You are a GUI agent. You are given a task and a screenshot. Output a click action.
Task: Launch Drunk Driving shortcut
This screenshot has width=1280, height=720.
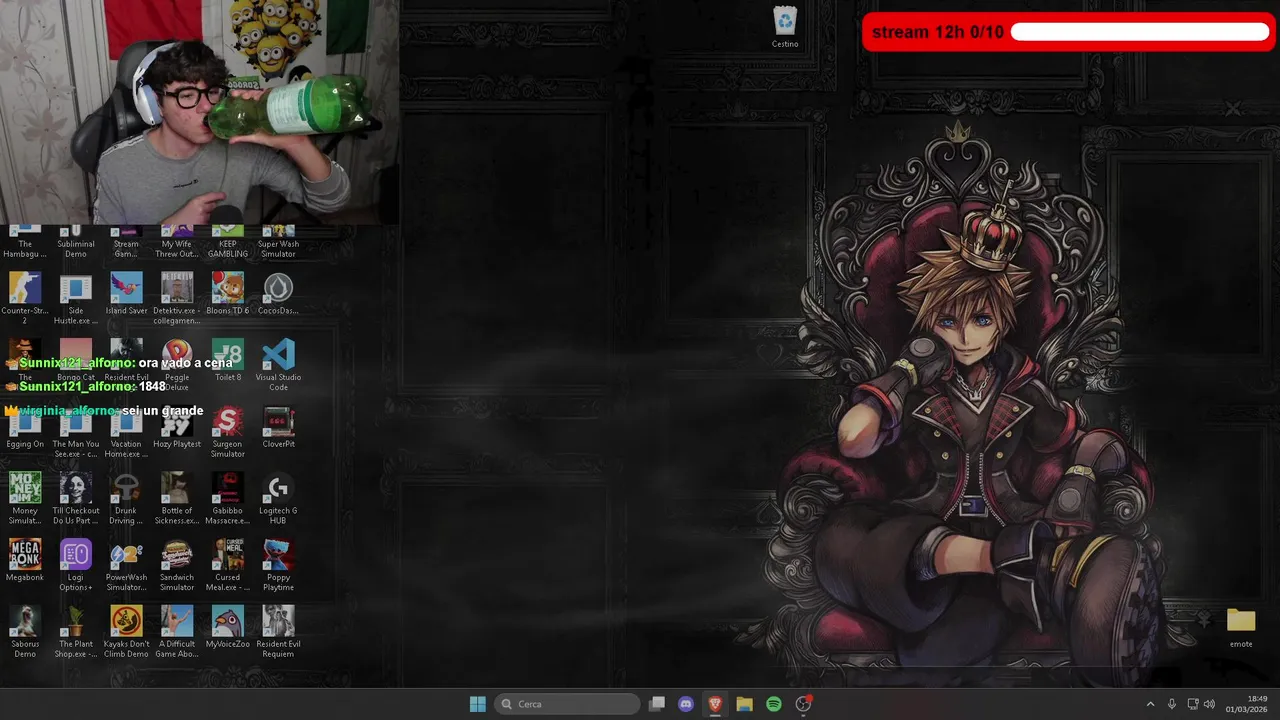point(126,498)
